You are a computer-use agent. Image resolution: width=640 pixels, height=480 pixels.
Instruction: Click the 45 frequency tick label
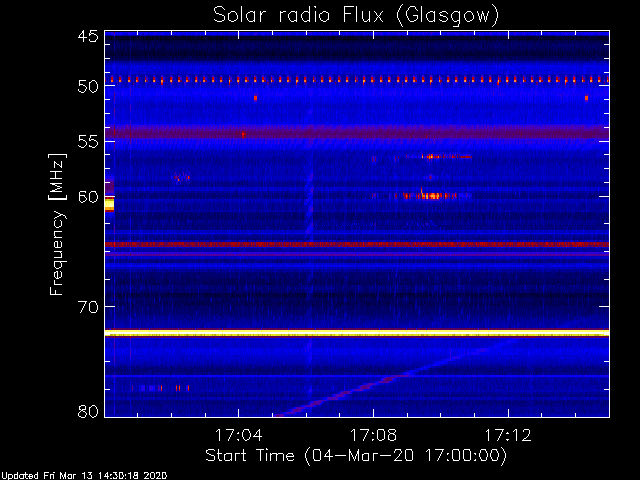pos(88,36)
